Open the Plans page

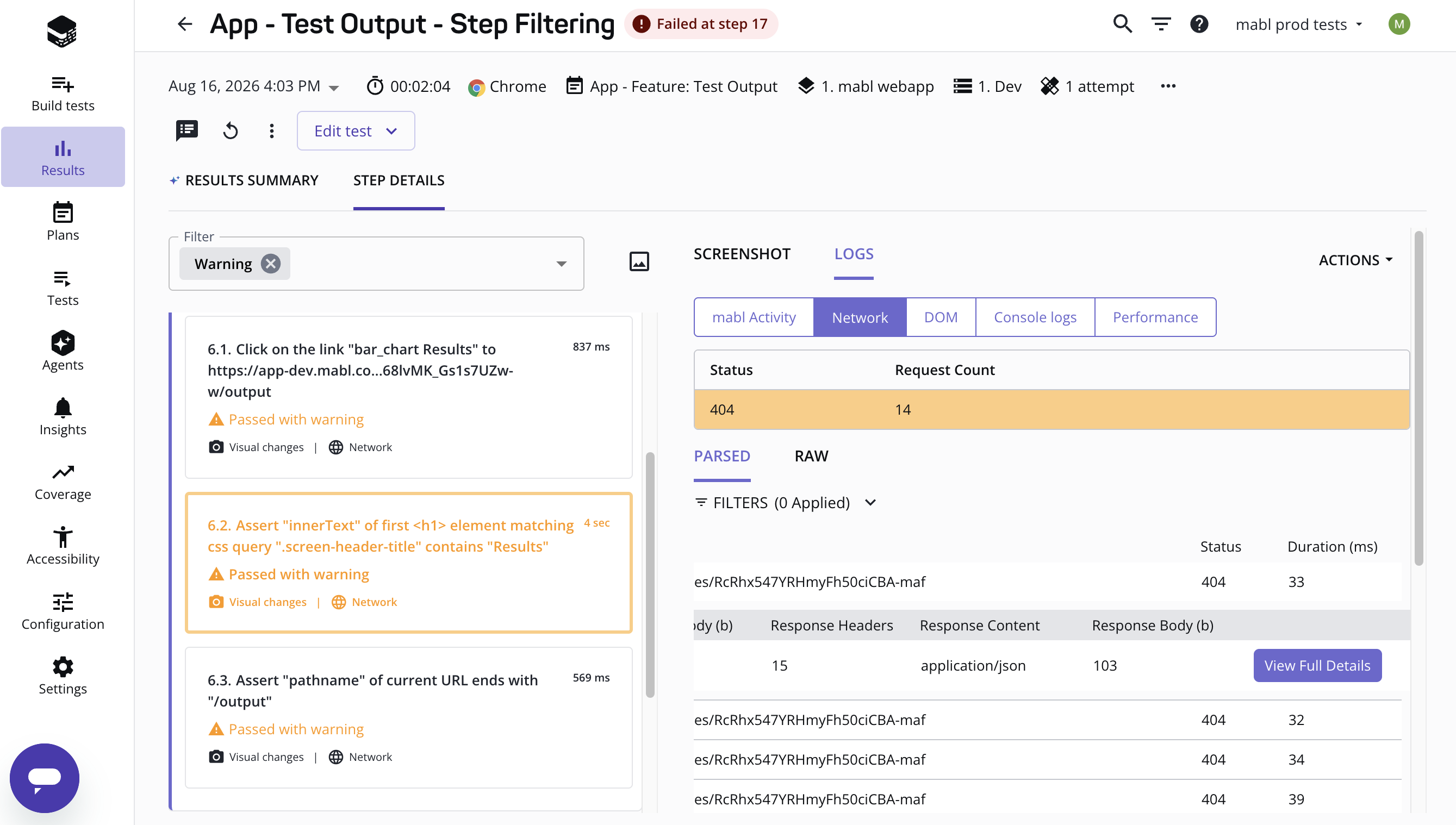point(63,222)
